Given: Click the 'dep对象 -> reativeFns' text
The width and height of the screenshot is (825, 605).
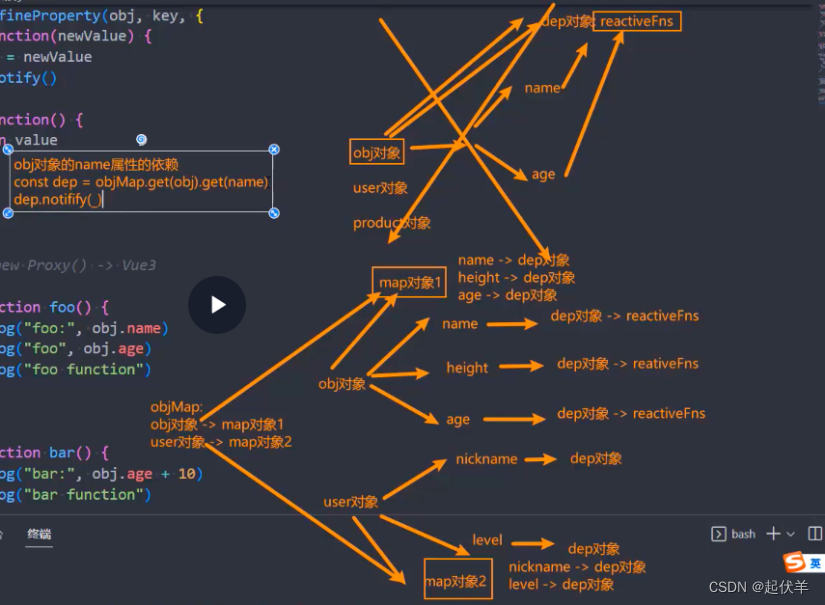Looking at the screenshot, I should [x=628, y=364].
